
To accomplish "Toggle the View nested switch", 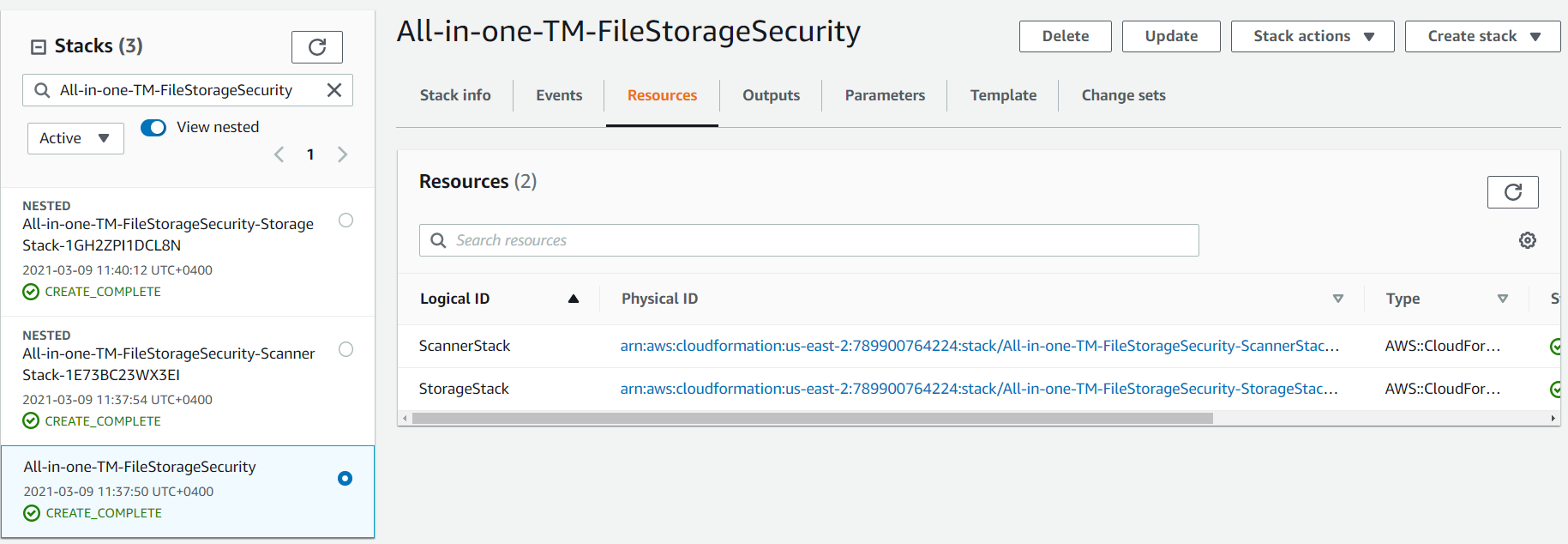I will 153,128.
